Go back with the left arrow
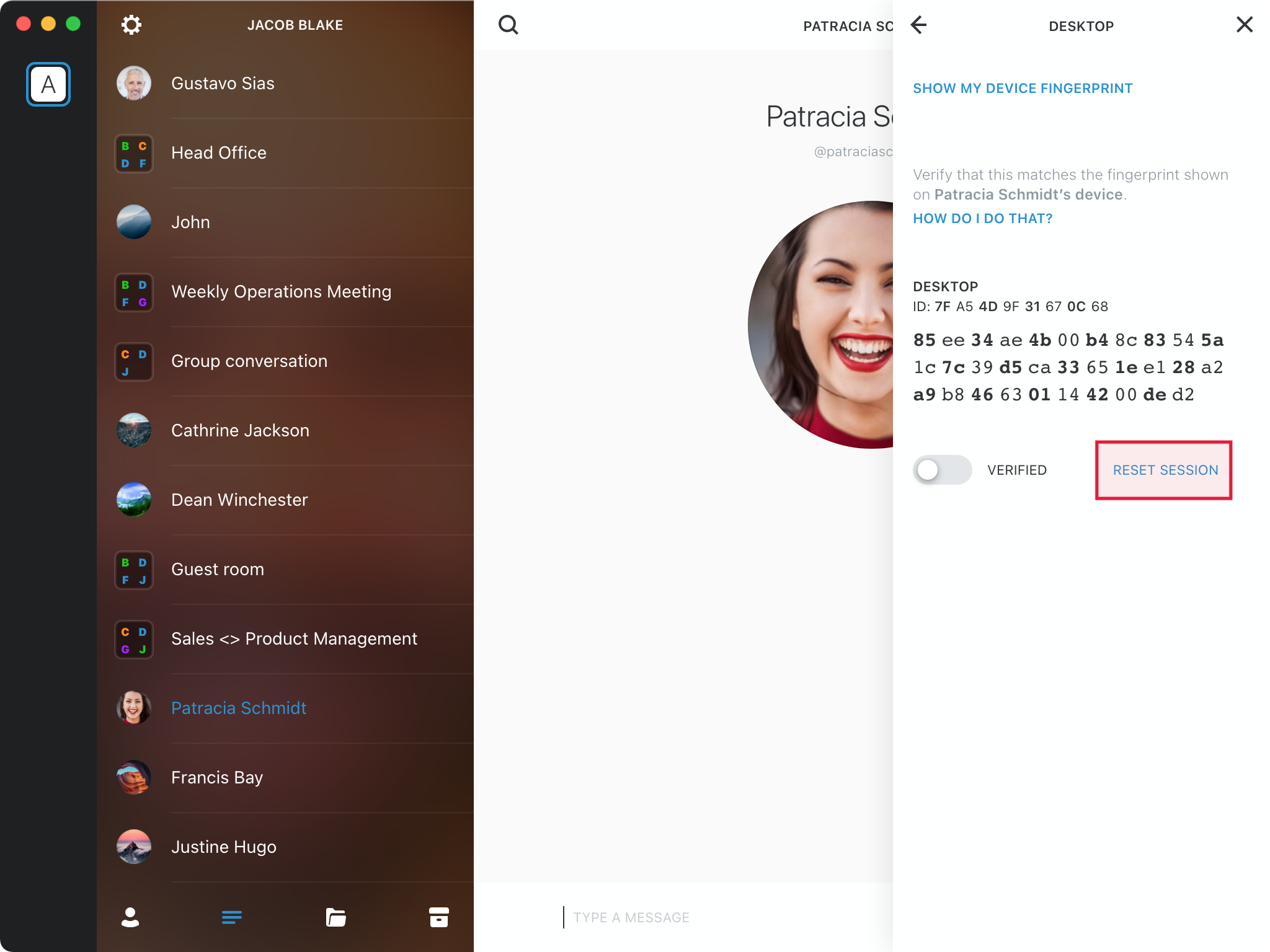 [918, 25]
